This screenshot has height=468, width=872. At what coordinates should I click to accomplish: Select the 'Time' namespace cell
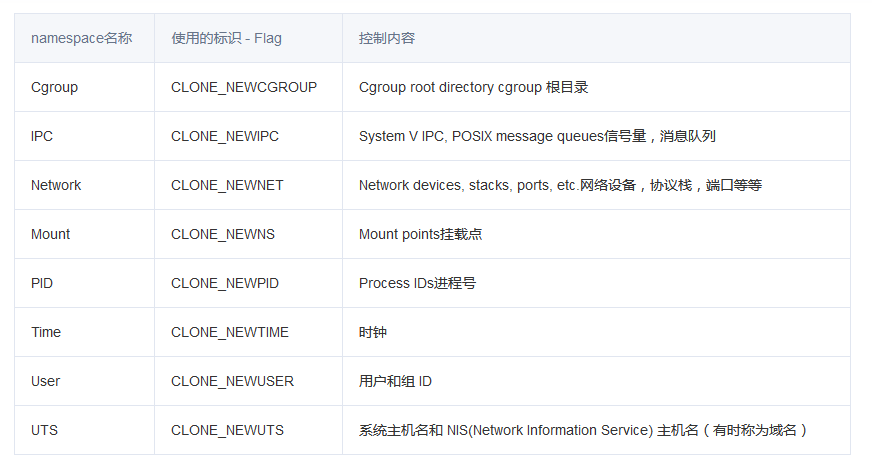click(x=85, y=332)
